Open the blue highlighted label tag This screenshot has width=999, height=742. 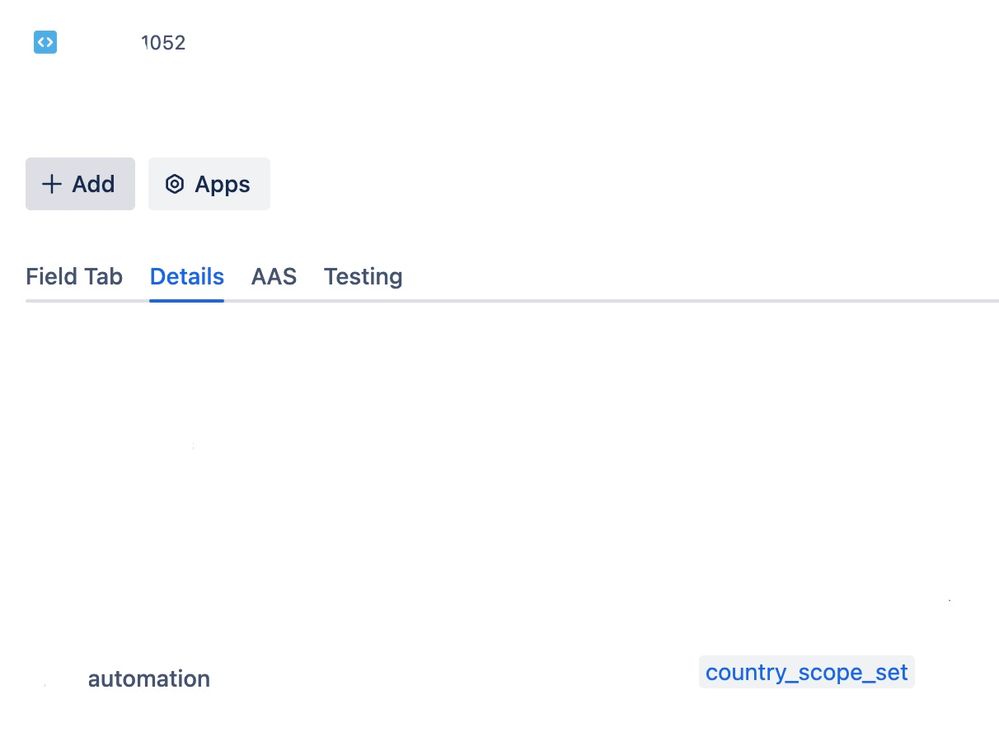click(806, 672)
